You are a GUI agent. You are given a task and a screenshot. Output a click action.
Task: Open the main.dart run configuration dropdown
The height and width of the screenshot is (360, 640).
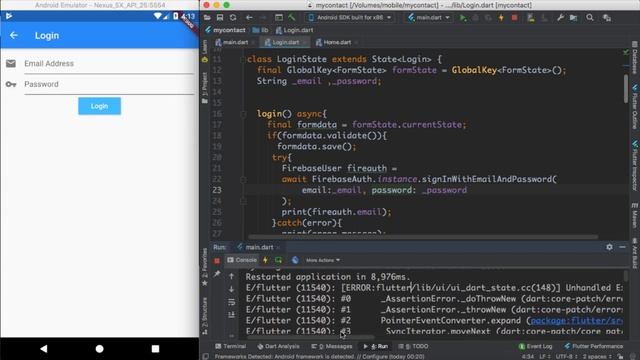click(x=429, y=18)
